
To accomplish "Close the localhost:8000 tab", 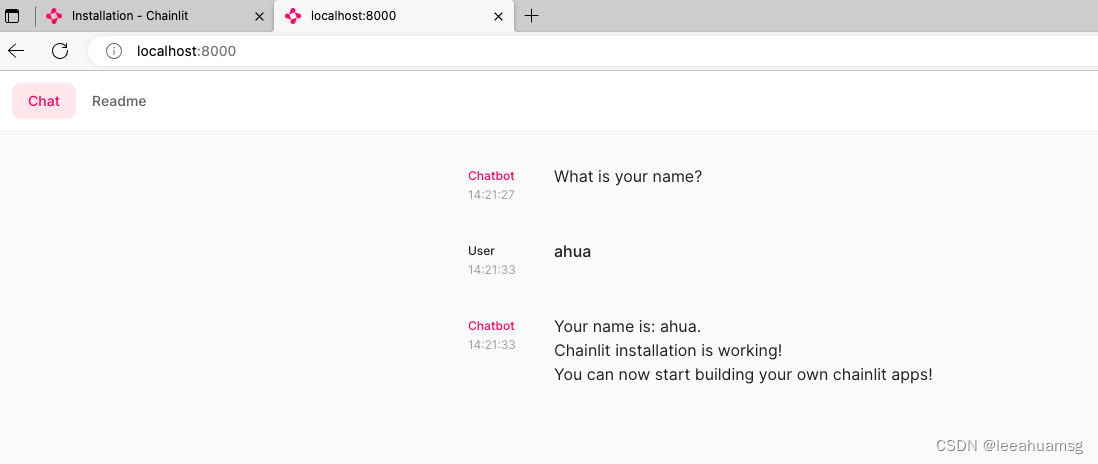I will [x=499, y=16].
